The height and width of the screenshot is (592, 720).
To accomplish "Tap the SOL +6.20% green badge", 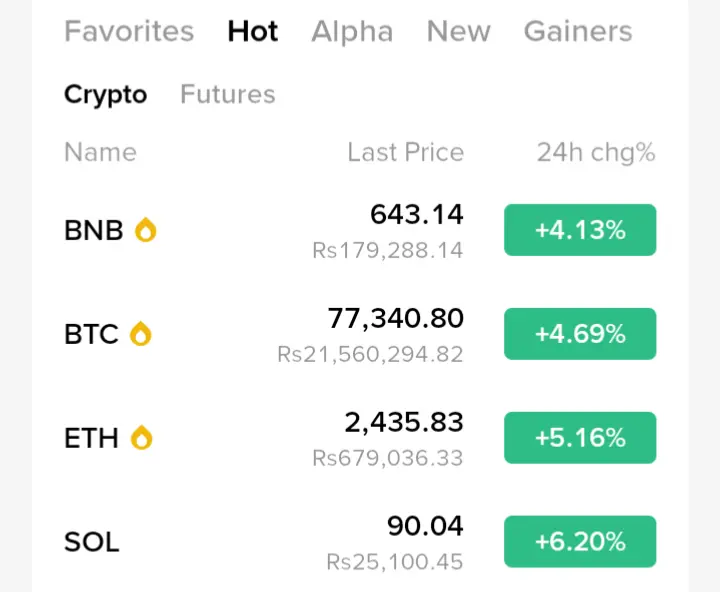I will tap(580, 542).
